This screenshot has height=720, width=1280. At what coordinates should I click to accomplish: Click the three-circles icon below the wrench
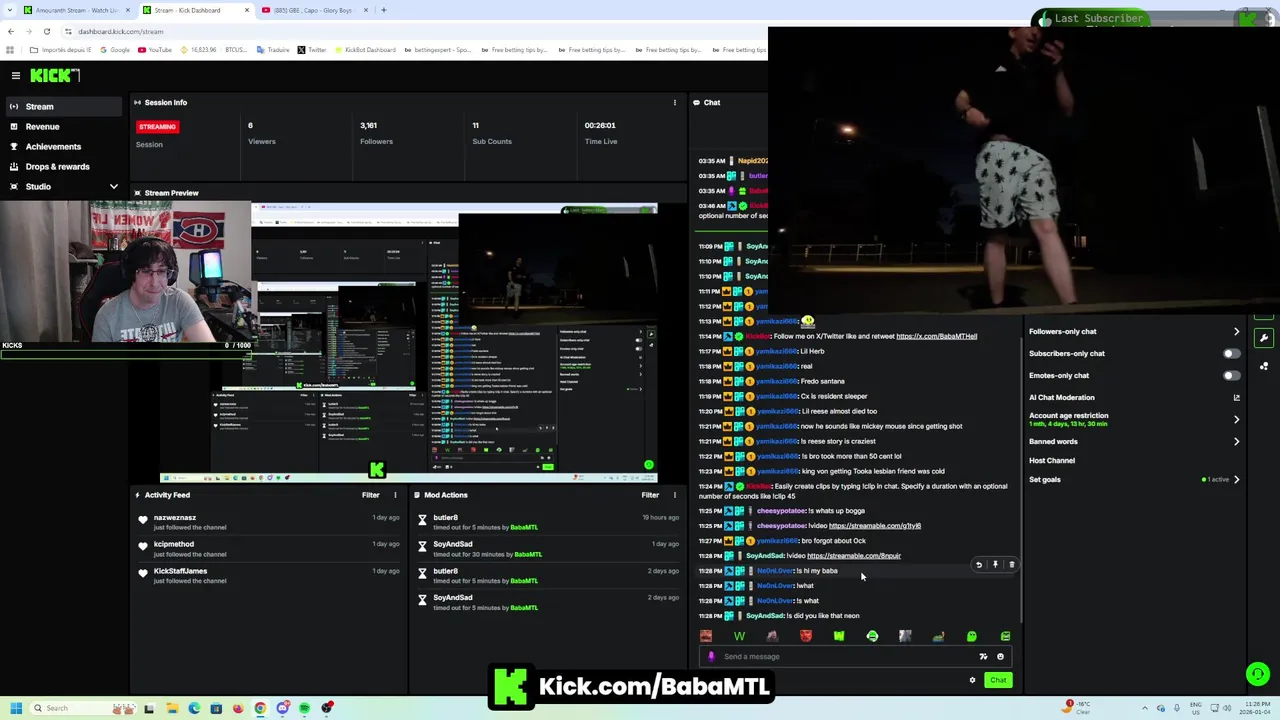tap(1264, 366)
